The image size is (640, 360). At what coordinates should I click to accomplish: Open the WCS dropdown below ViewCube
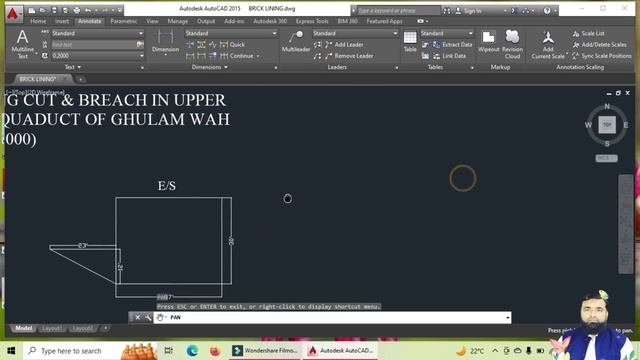point(606,158)
